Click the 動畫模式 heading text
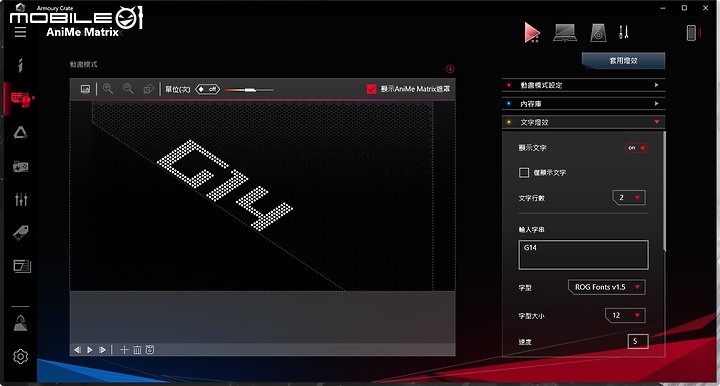This screenshot has width=720, height=386. pyautogui.click(x=83, y=64)
